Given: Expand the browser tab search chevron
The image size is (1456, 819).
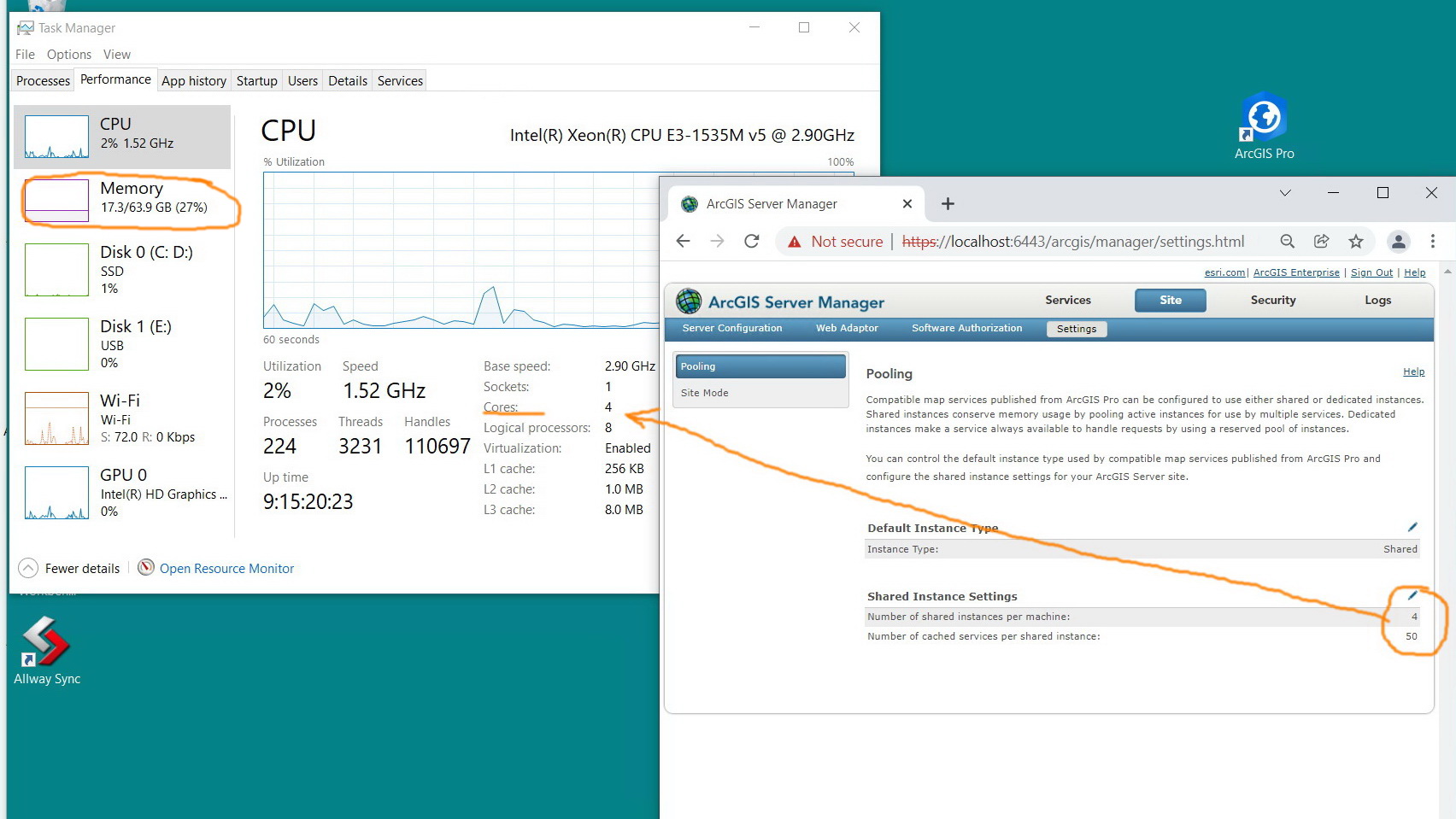Looking at the screenshot, I should click(1285, 193).
